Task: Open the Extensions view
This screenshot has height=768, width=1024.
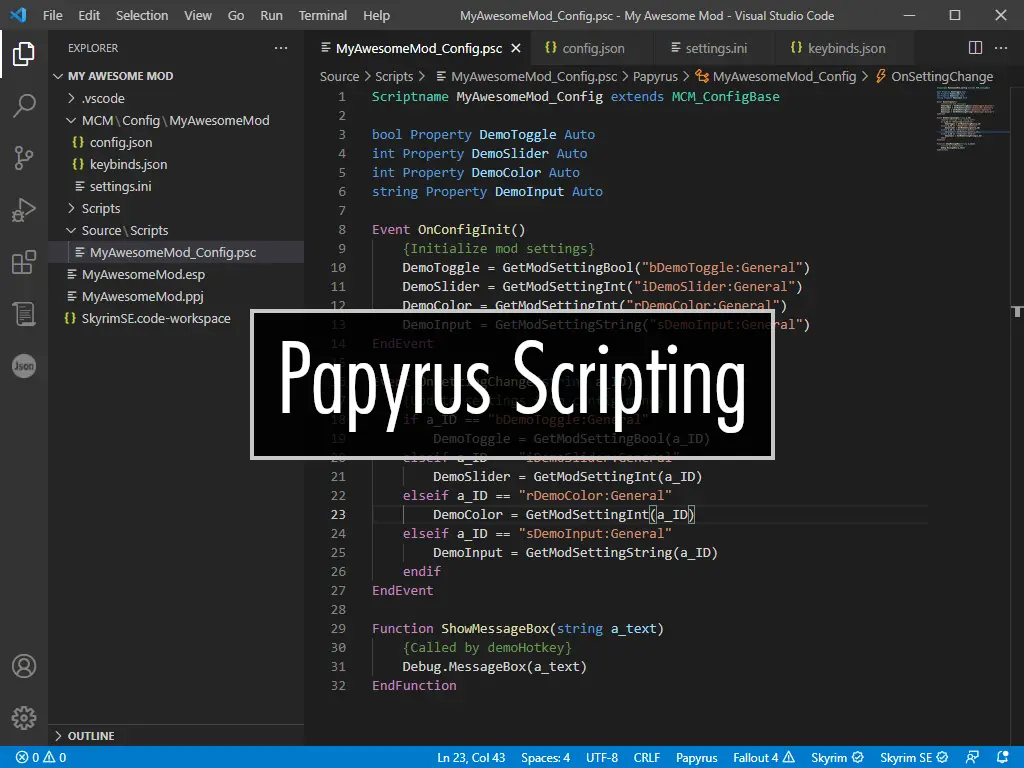Action: pyautogui.click(x=24, y=262)
